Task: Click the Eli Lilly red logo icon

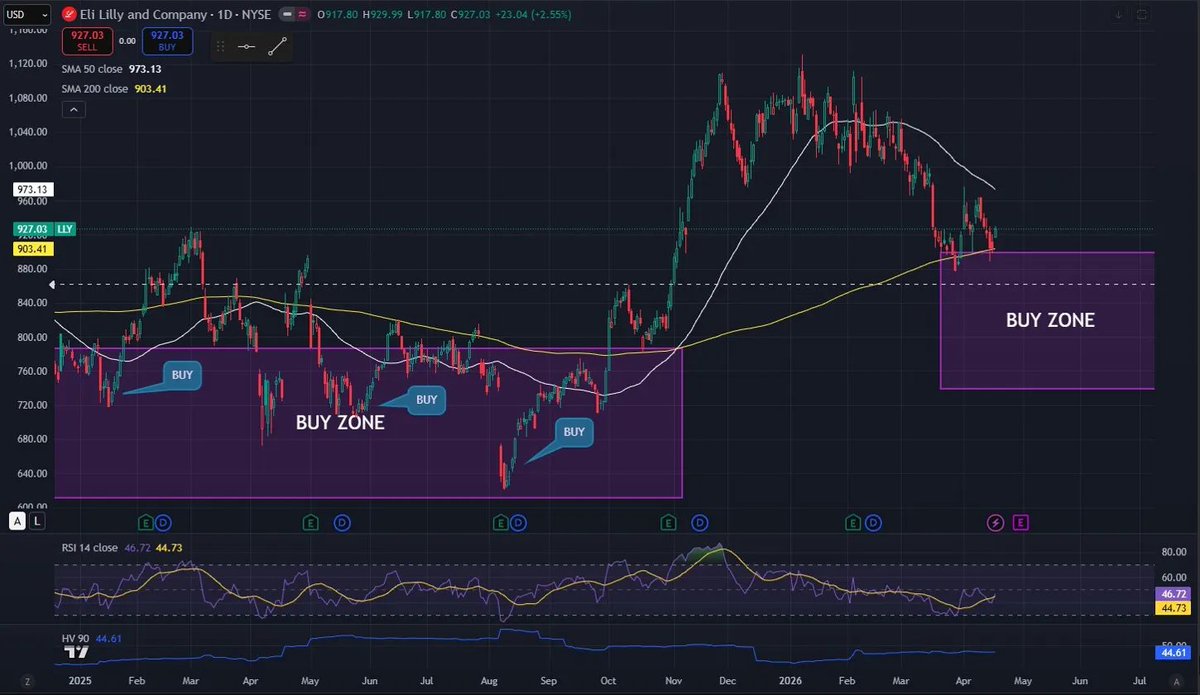Action: (x=68, y=15)
